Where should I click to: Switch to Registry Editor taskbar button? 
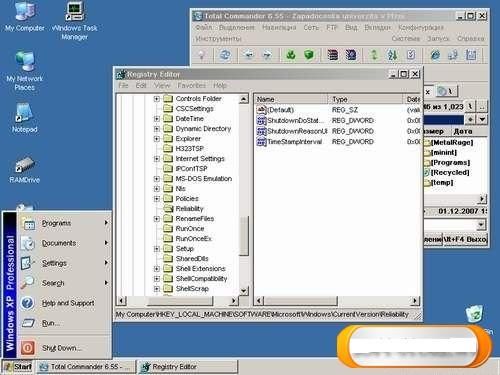(x=188, y=367)
